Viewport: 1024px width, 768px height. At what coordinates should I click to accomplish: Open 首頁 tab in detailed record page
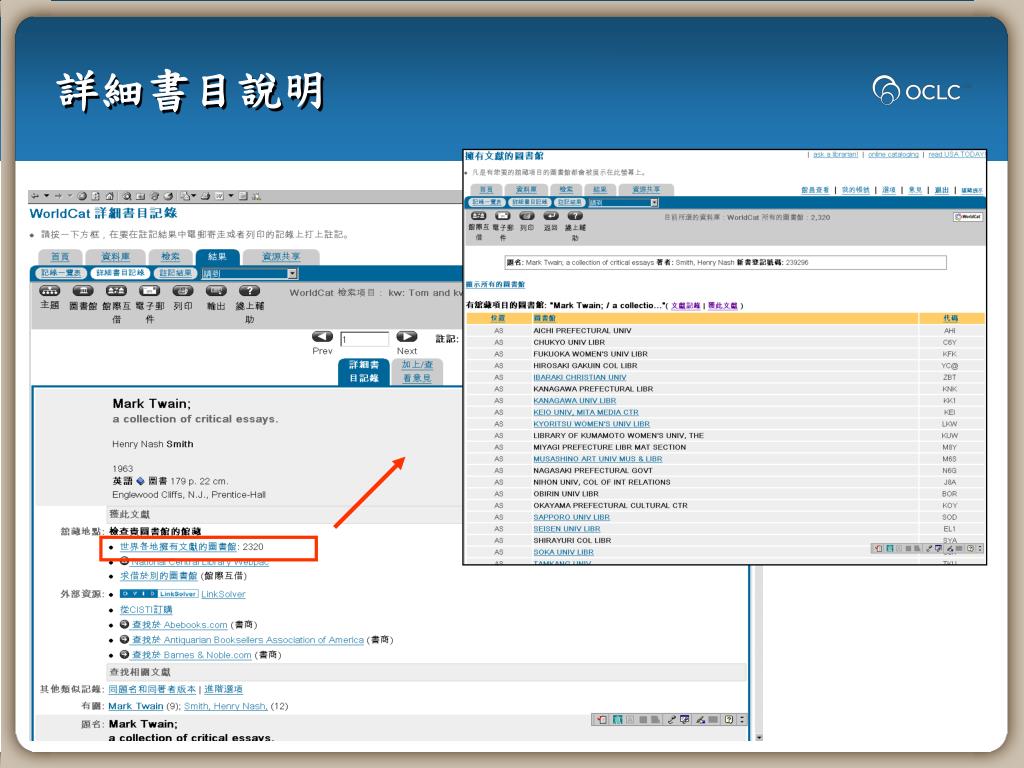pyautogui.click(x=60, y=257)
